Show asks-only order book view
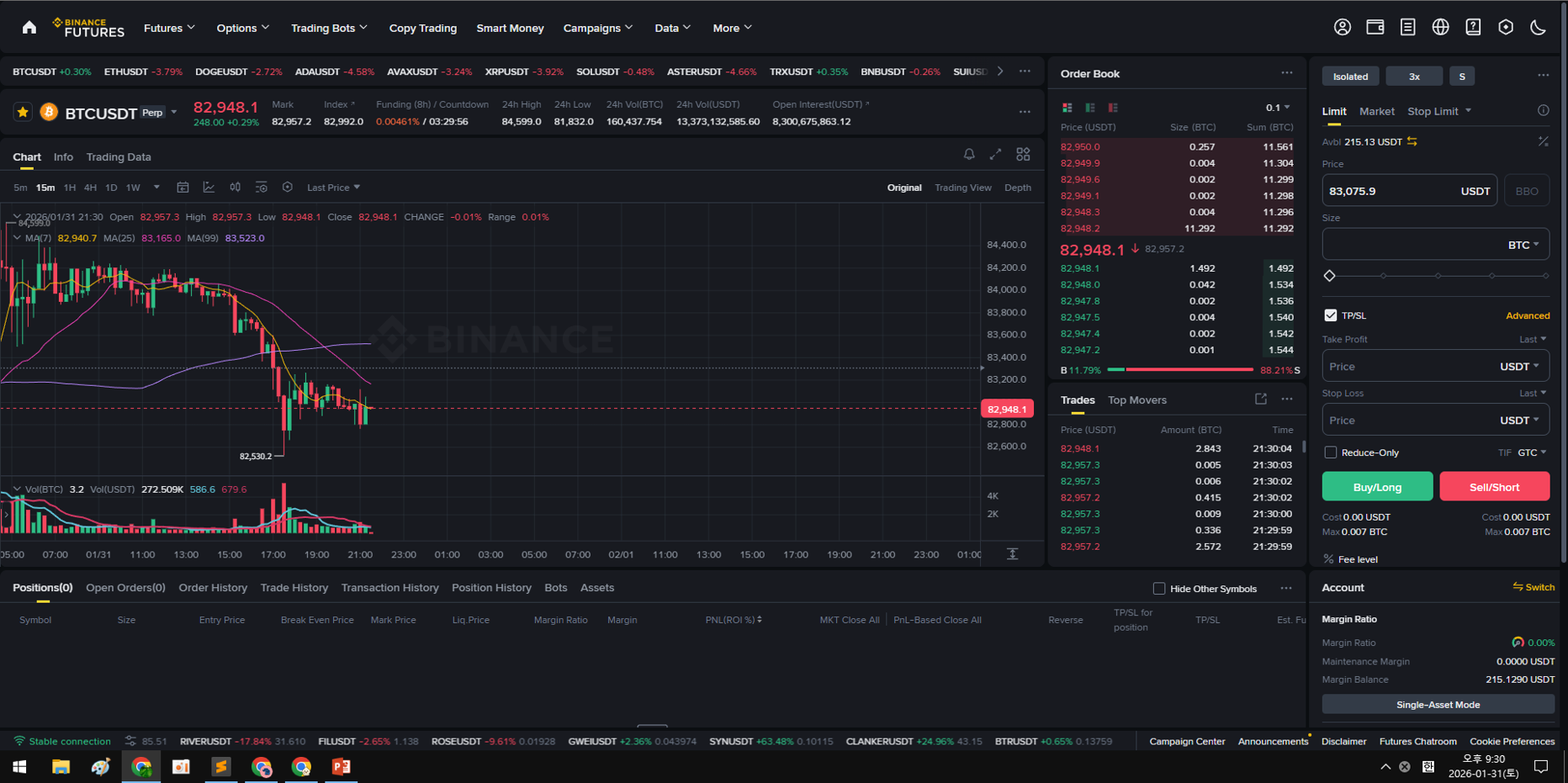The height and width of the screenshot is (783, 1568). pos(1113,108)
